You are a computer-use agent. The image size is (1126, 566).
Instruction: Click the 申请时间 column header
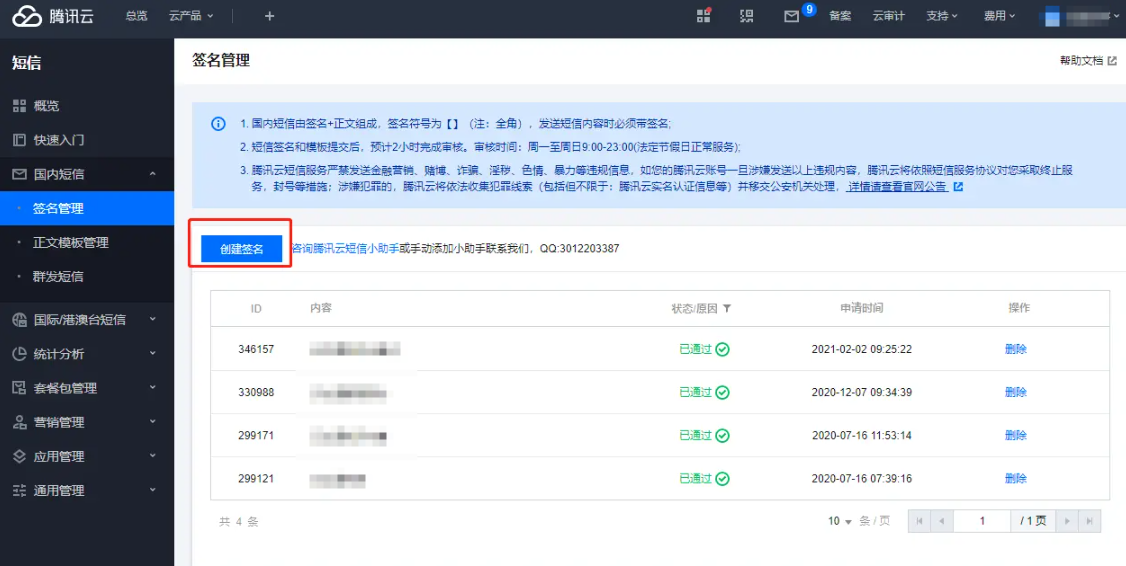click(862, 308)
